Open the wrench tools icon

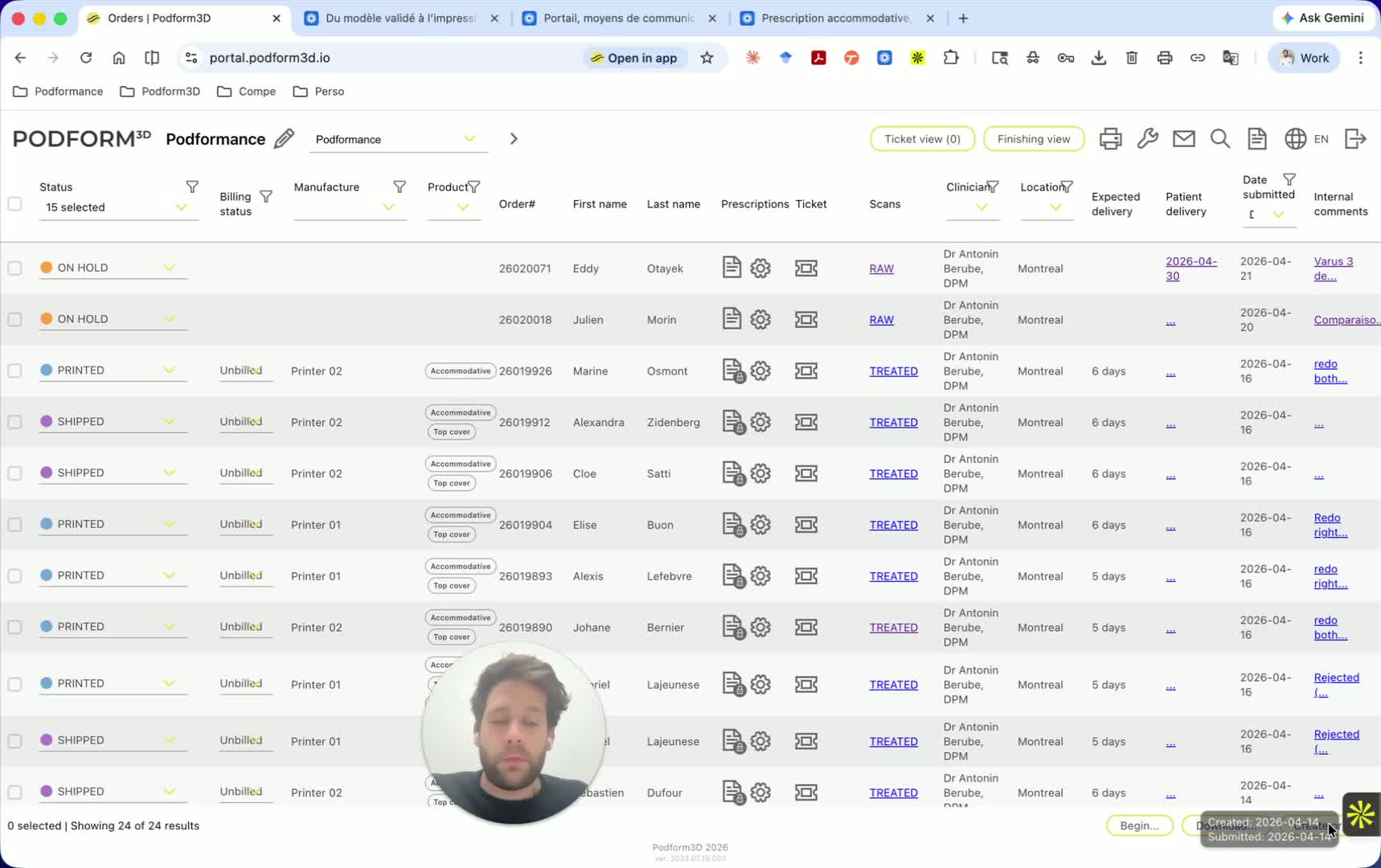[1147, 139]
